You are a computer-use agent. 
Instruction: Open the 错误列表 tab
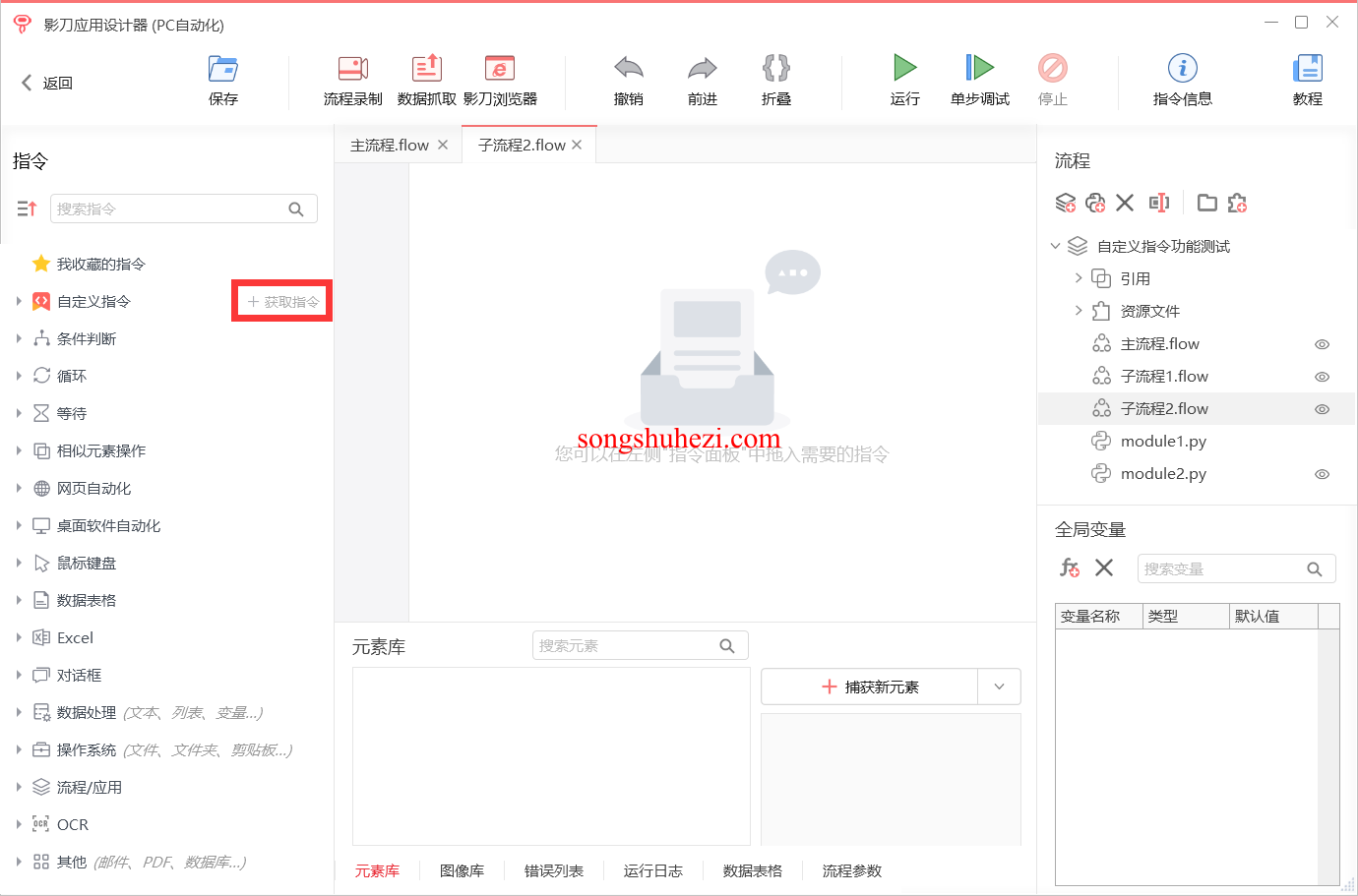[554, 870]
